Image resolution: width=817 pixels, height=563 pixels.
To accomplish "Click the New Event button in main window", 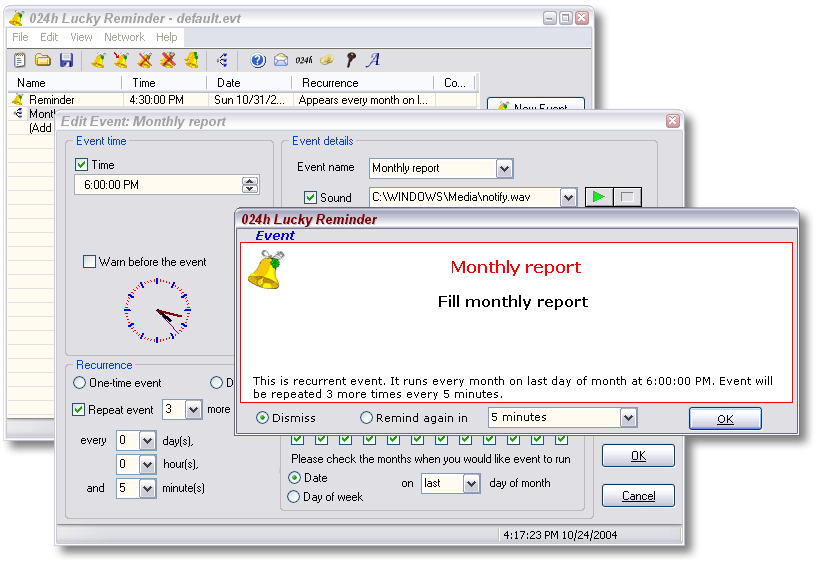I will coord(536,104).
